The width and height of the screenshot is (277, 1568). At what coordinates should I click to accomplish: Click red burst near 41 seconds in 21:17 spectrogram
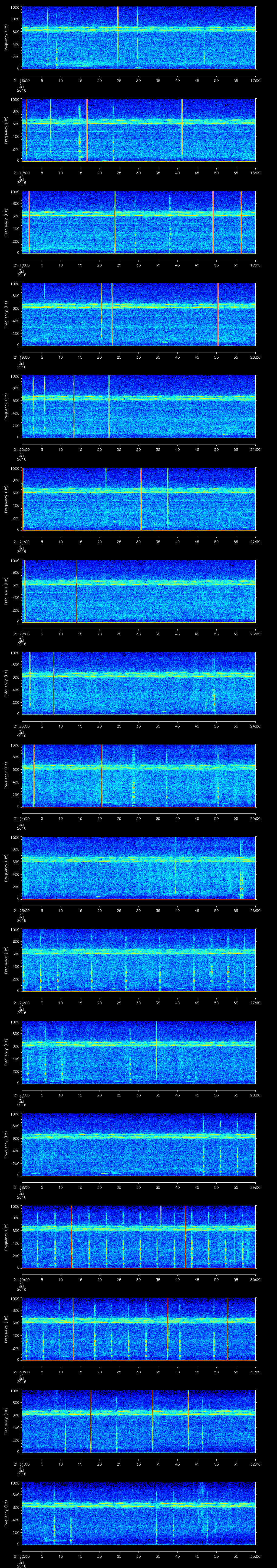[182, 130]
